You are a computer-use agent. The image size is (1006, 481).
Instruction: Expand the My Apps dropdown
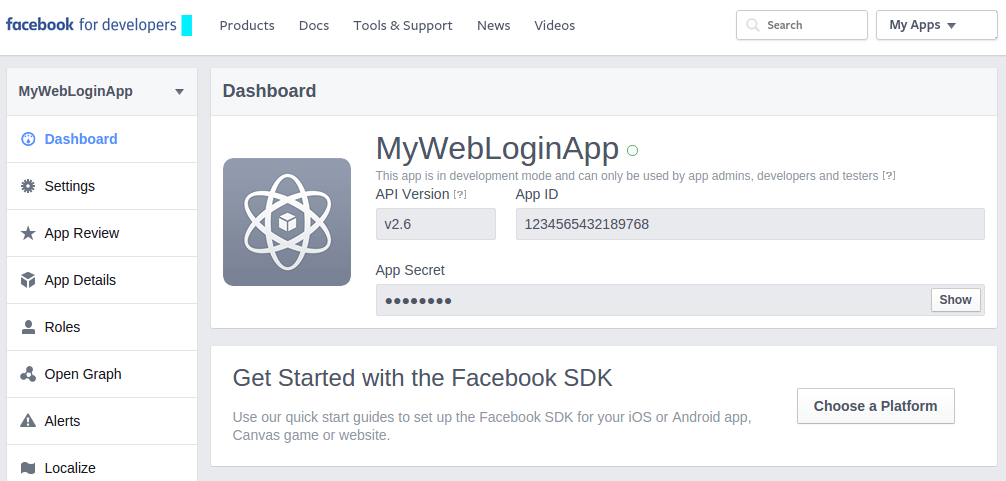point(937,25)
